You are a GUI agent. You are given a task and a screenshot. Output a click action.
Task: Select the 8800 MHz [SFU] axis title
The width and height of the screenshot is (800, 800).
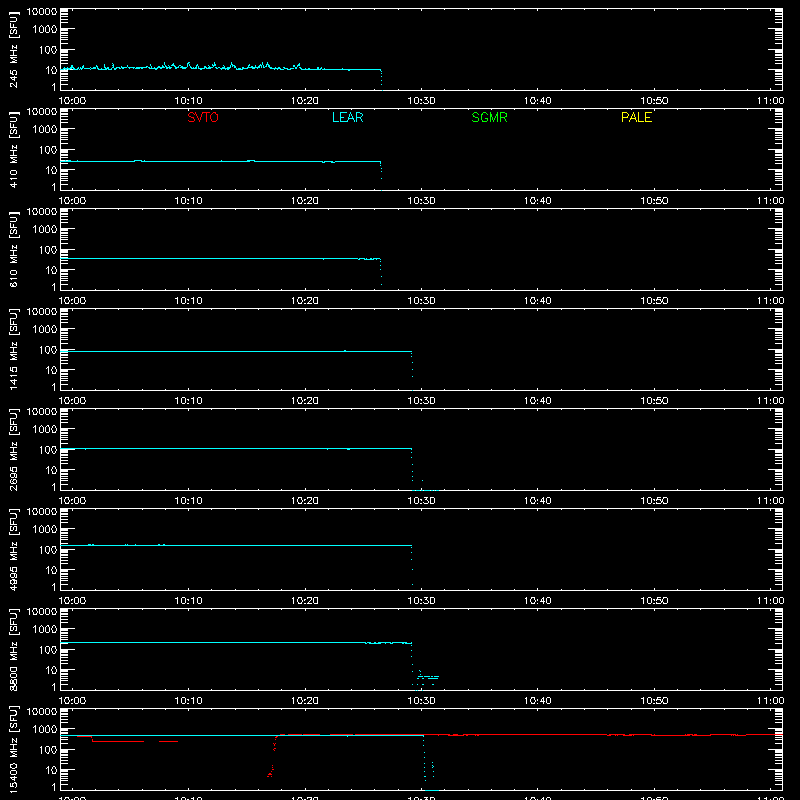tap(13, 649)
